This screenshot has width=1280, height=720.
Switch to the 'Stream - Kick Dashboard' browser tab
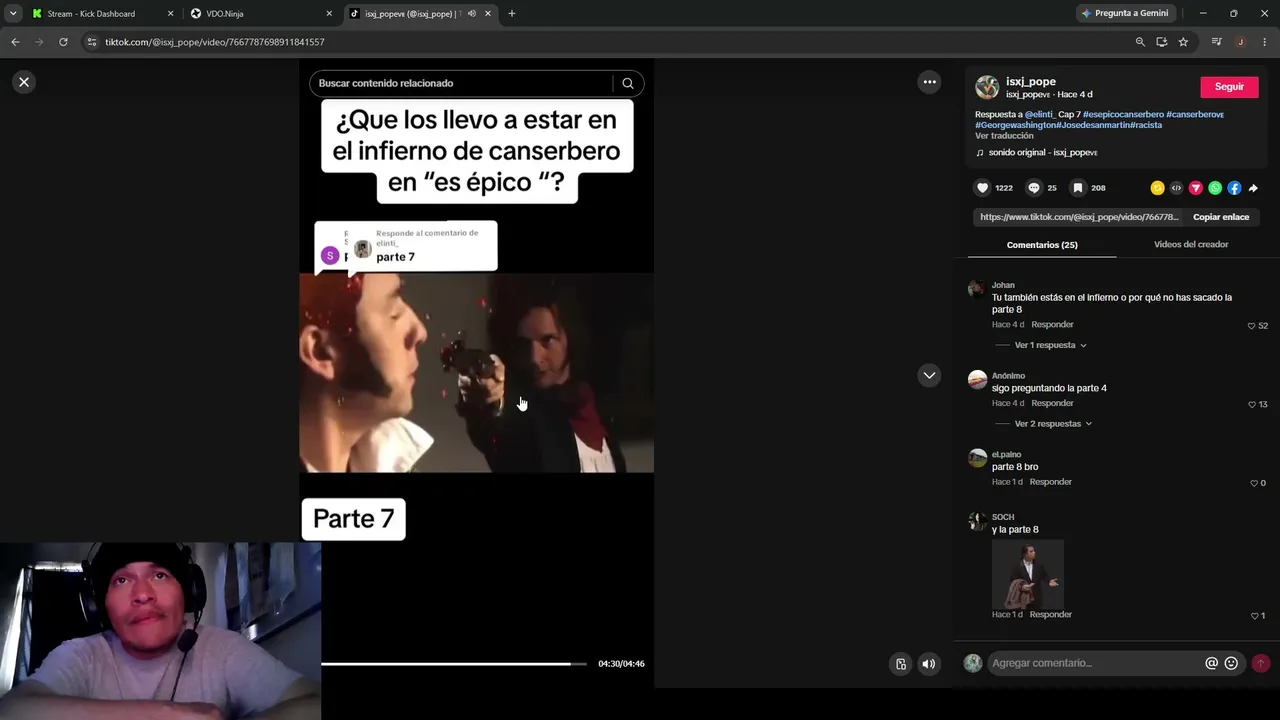(103, 14)
